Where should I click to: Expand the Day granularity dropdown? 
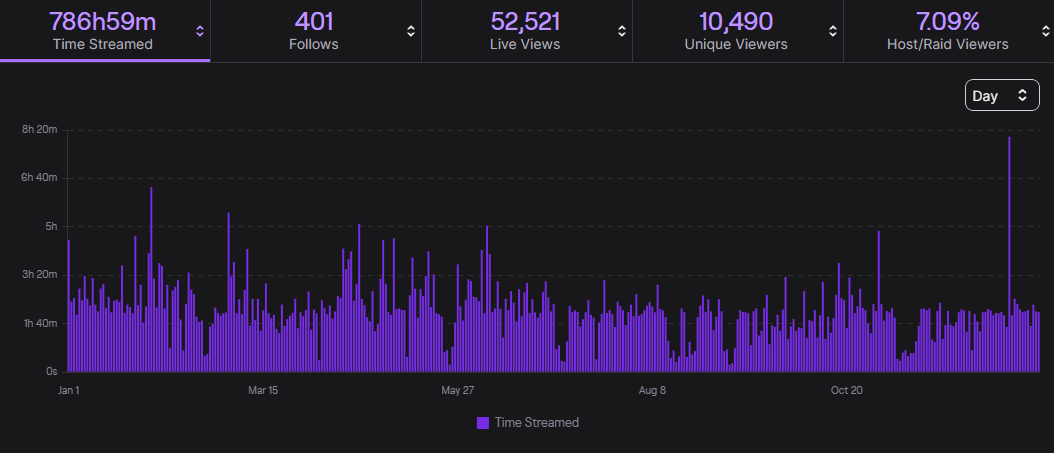tap(1001, 96)
